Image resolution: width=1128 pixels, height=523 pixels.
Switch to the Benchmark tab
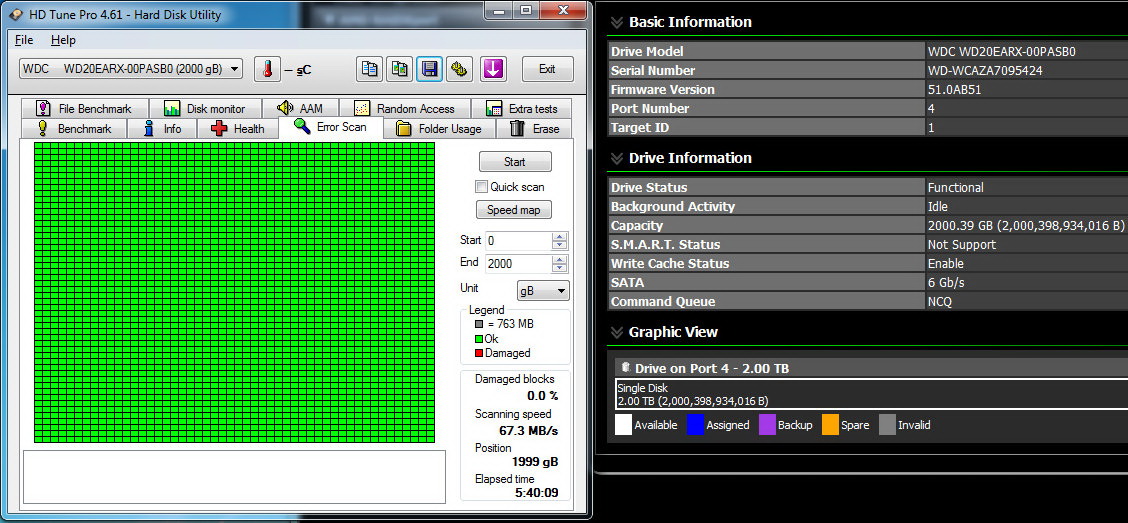point(75,129)
